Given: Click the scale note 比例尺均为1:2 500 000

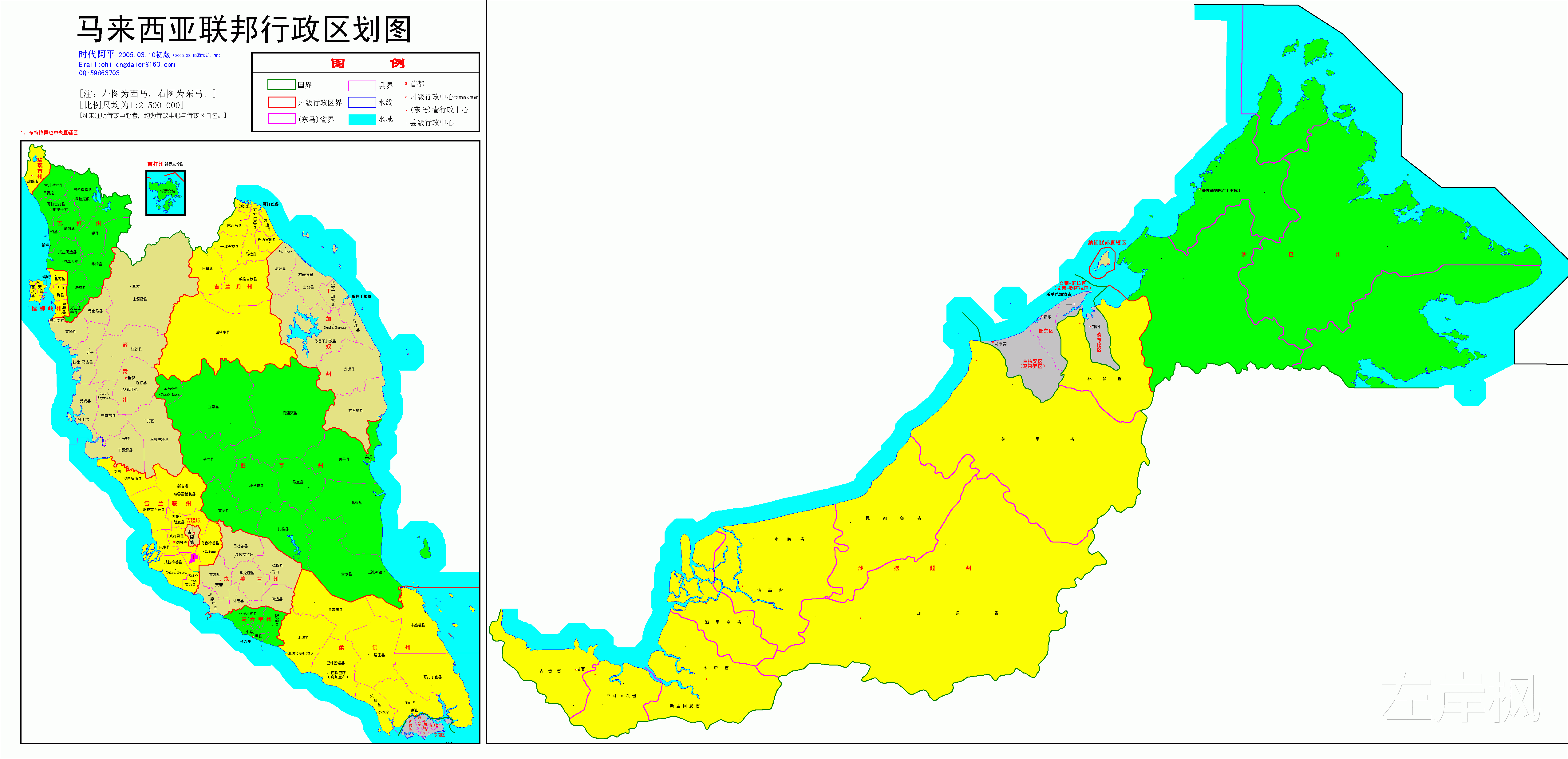Looking at the screenshot, I should [x=131, y=105].
